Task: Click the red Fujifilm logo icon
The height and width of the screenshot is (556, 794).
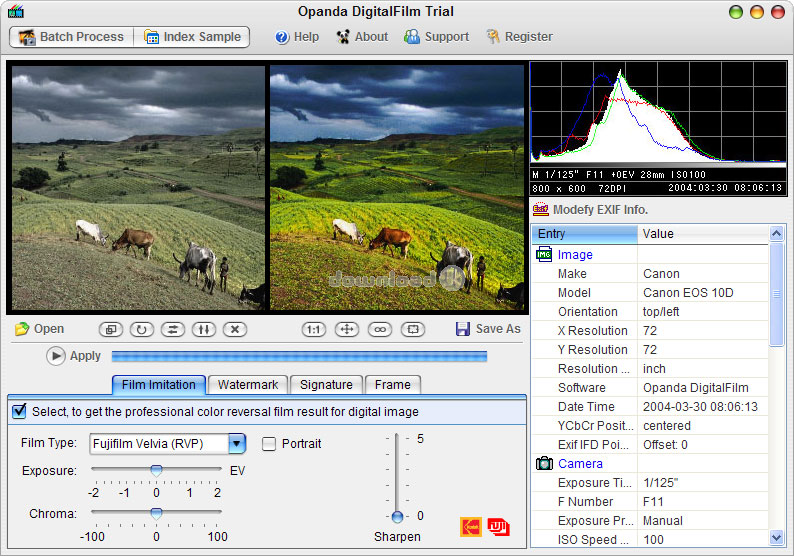Action: pos(499,527)
